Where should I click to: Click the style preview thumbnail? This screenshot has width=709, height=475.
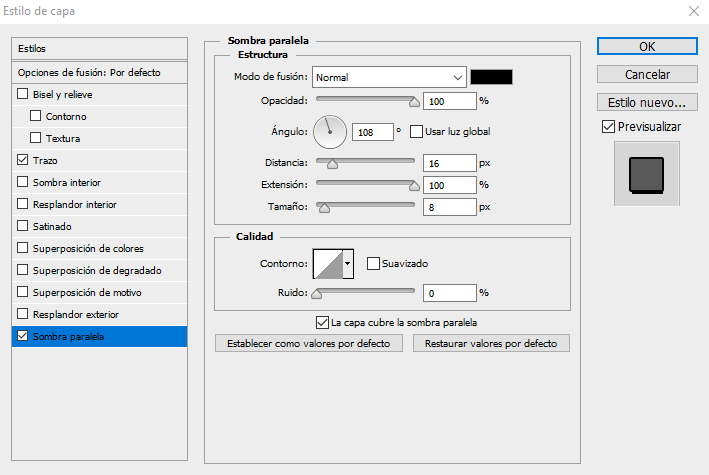point(647,174)
